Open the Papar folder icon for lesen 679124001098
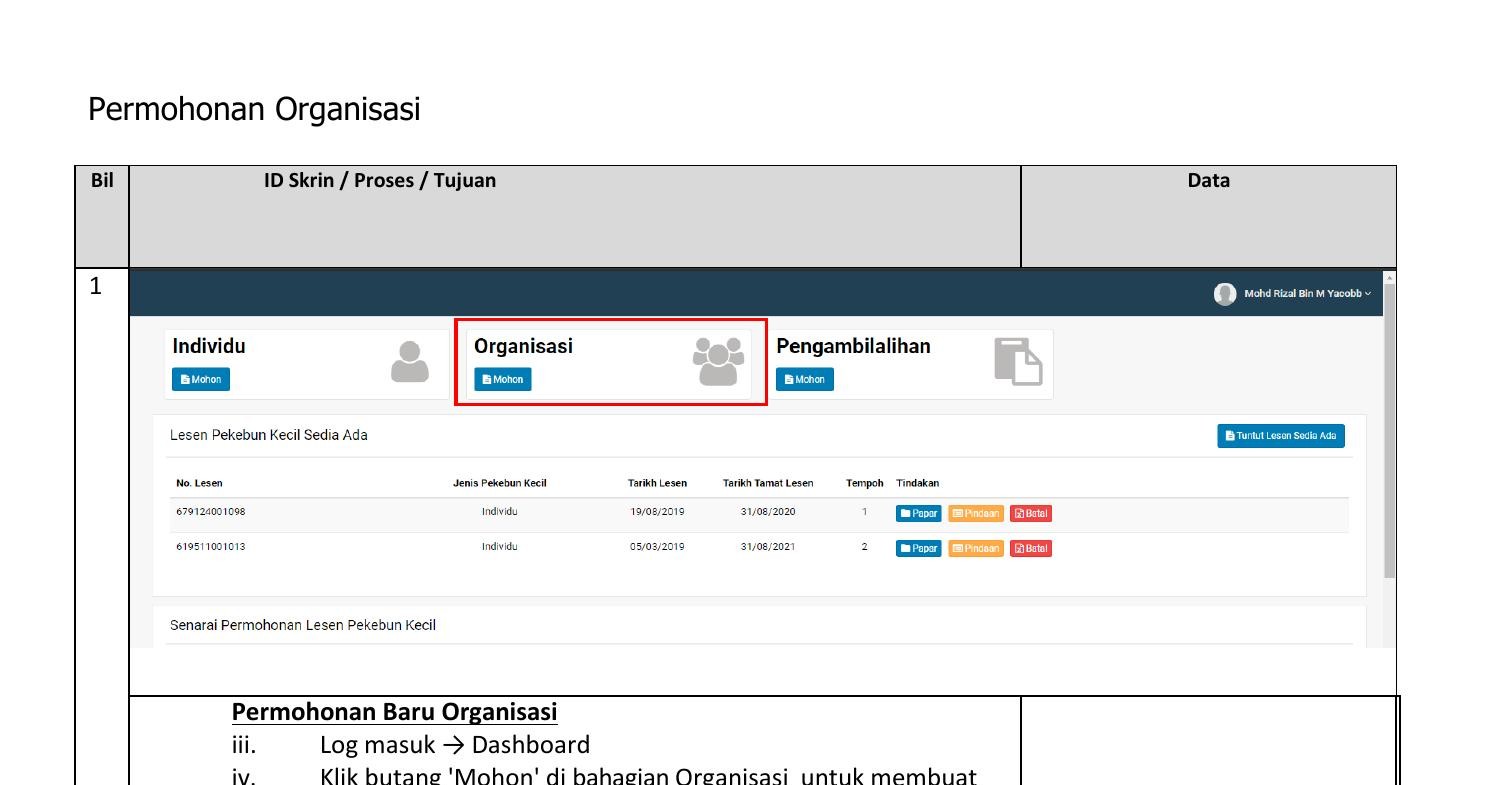 click(x=905, y=513)
